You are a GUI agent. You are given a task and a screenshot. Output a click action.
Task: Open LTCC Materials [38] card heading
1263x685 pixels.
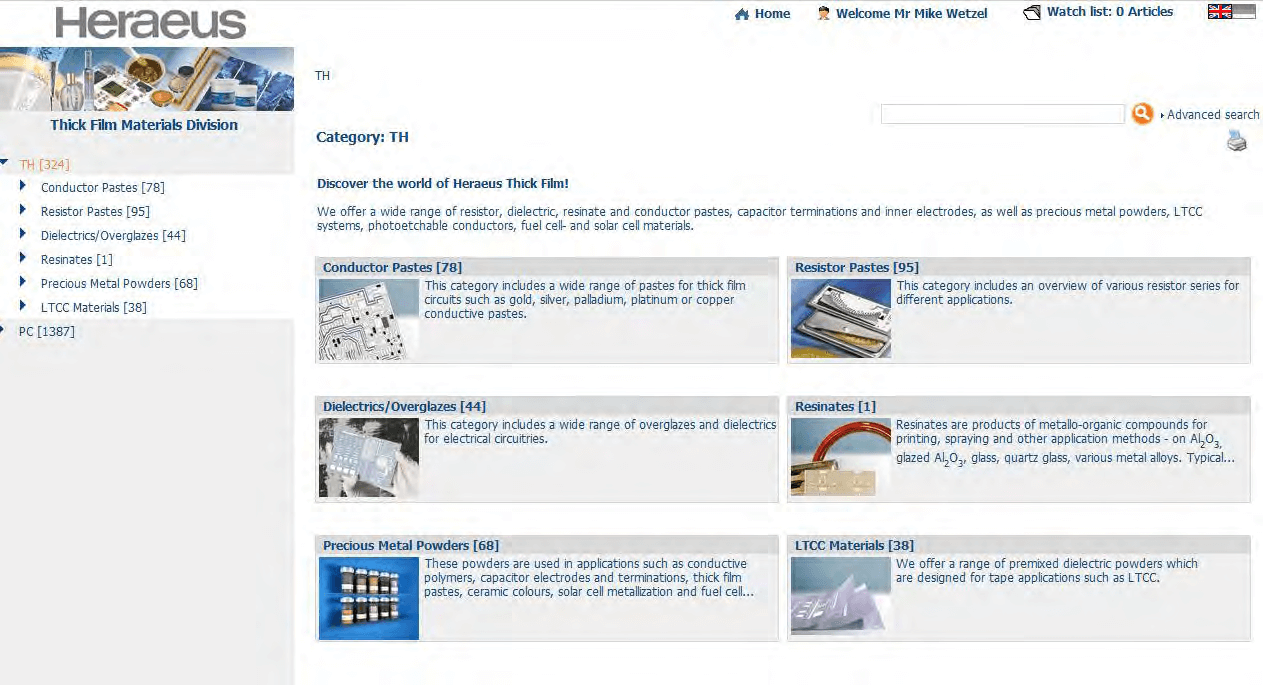coord(854,545)
